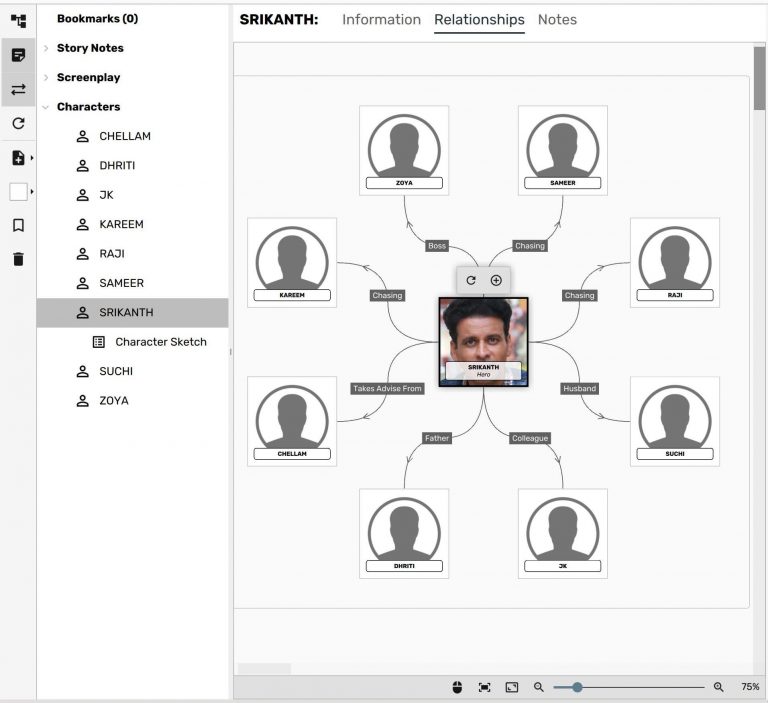
Task: Click the zoom-in magnifier in status bar
Action: (x=718, y=687)
